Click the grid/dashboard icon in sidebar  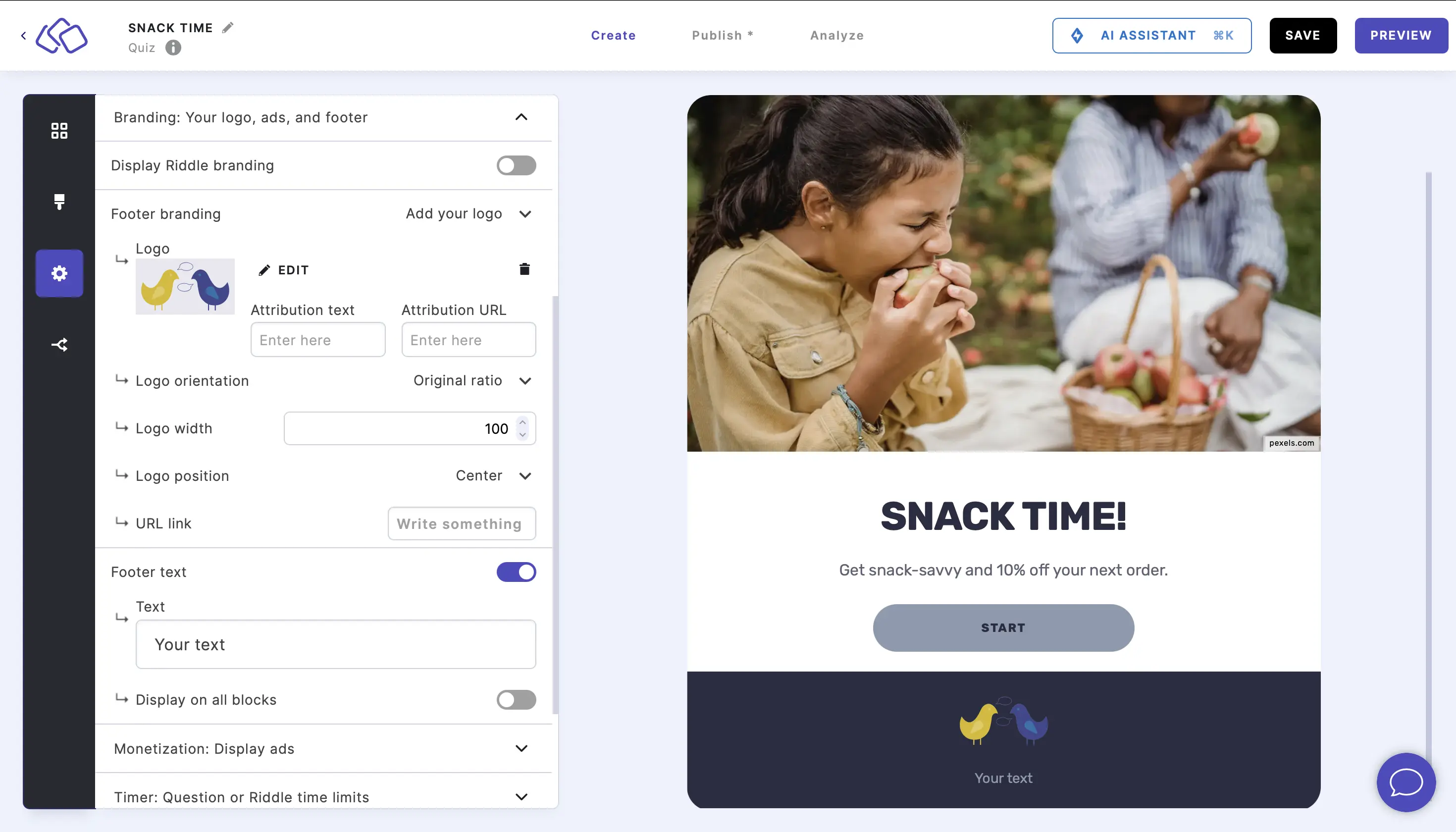point(59,130)
